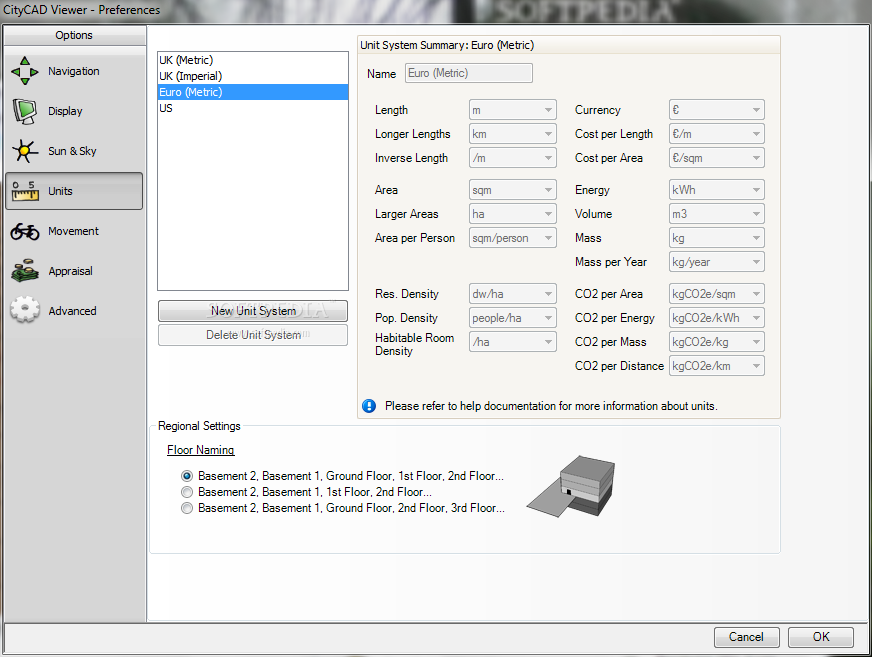
Task: Switch to the Advanced options page
Action: point(73,310)
